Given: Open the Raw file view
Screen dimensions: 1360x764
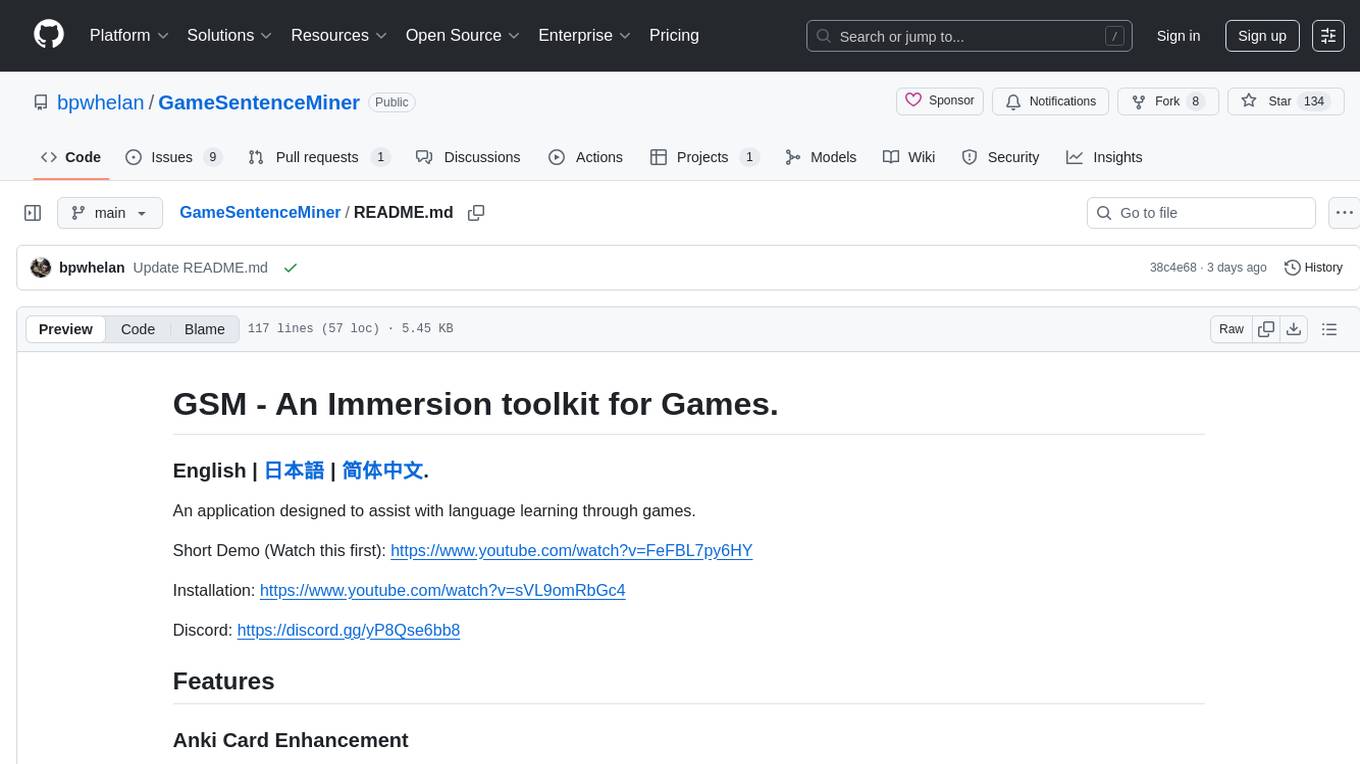Looking at the screenshot, I should 1231,329.
